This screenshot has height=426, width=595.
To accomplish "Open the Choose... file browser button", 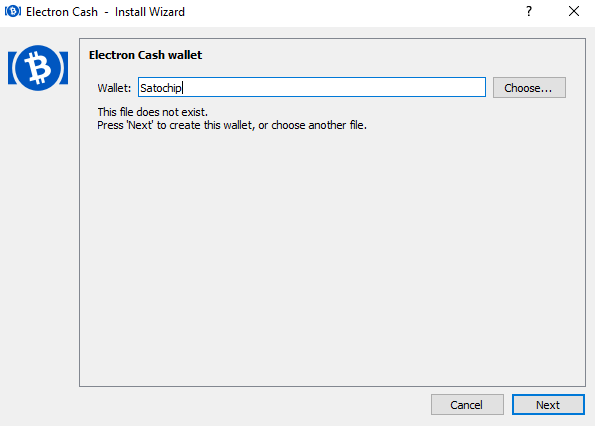I will pyautogui.click(x=529, y=88).
